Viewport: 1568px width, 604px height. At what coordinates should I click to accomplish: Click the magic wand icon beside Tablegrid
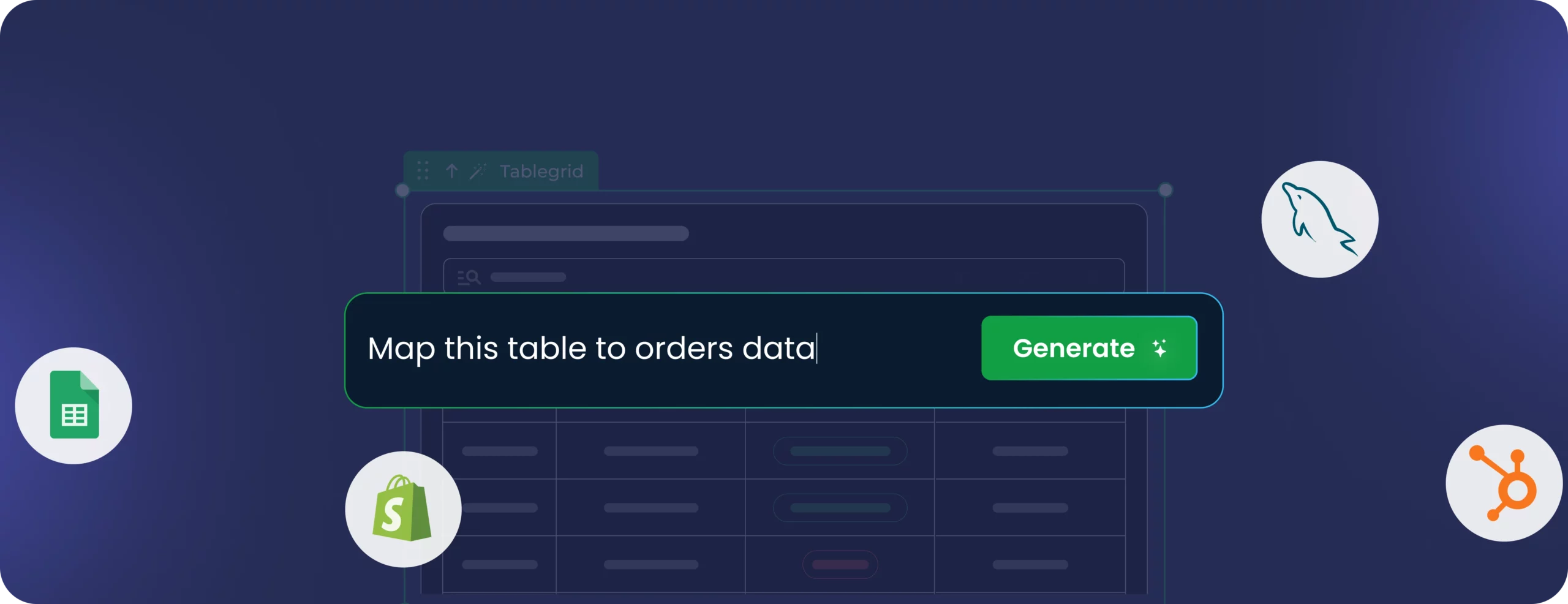478,172
